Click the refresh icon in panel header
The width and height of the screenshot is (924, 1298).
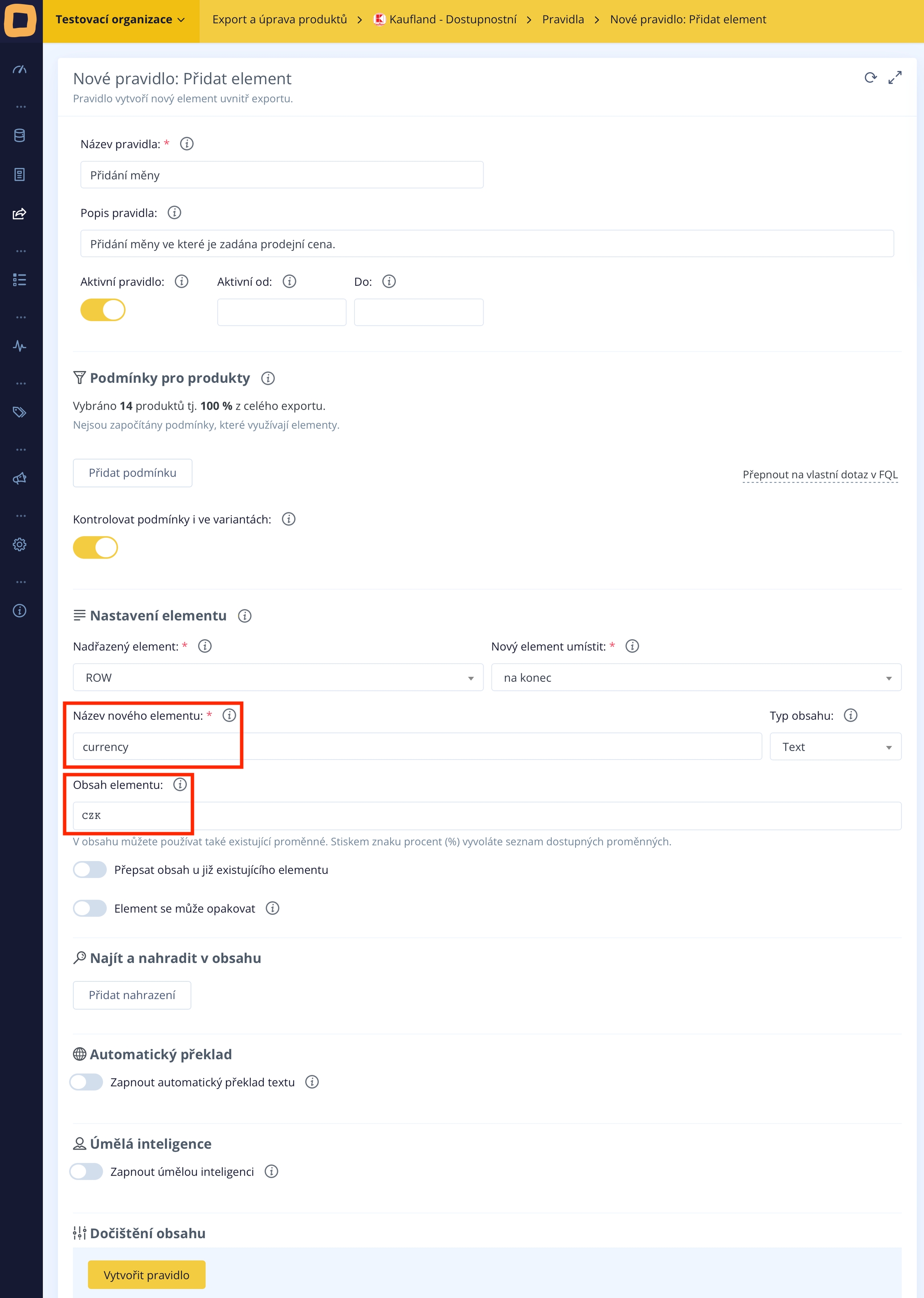click(870, 77)
